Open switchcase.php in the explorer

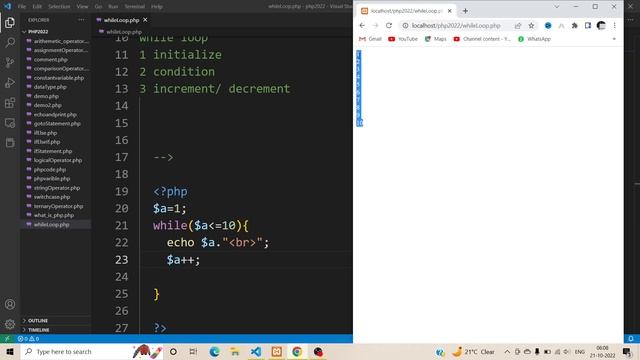tap(52, 197)
